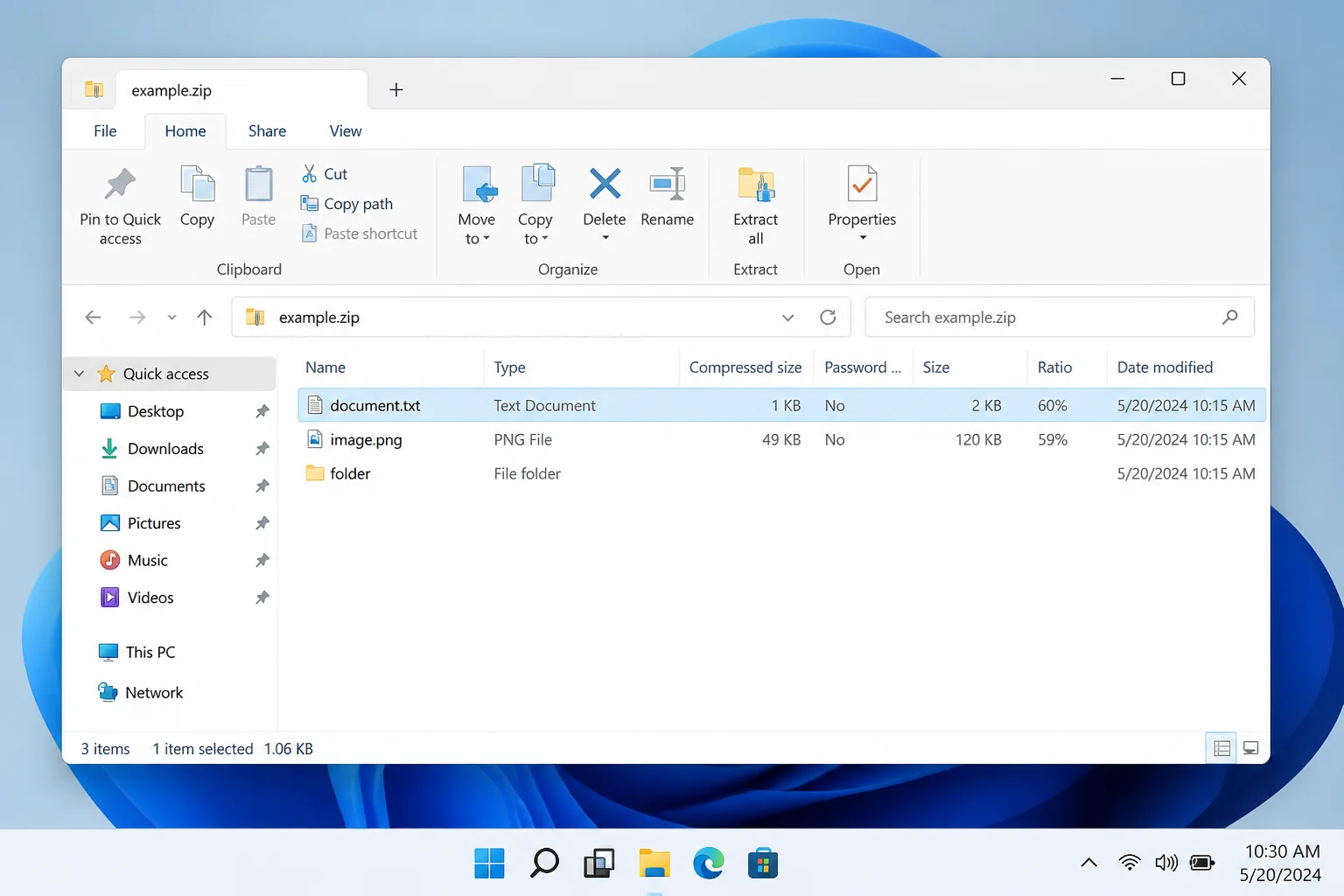Select Network in sidebar
The height and width of the screenshot is (896, 1344).
[x=154, y=692]
